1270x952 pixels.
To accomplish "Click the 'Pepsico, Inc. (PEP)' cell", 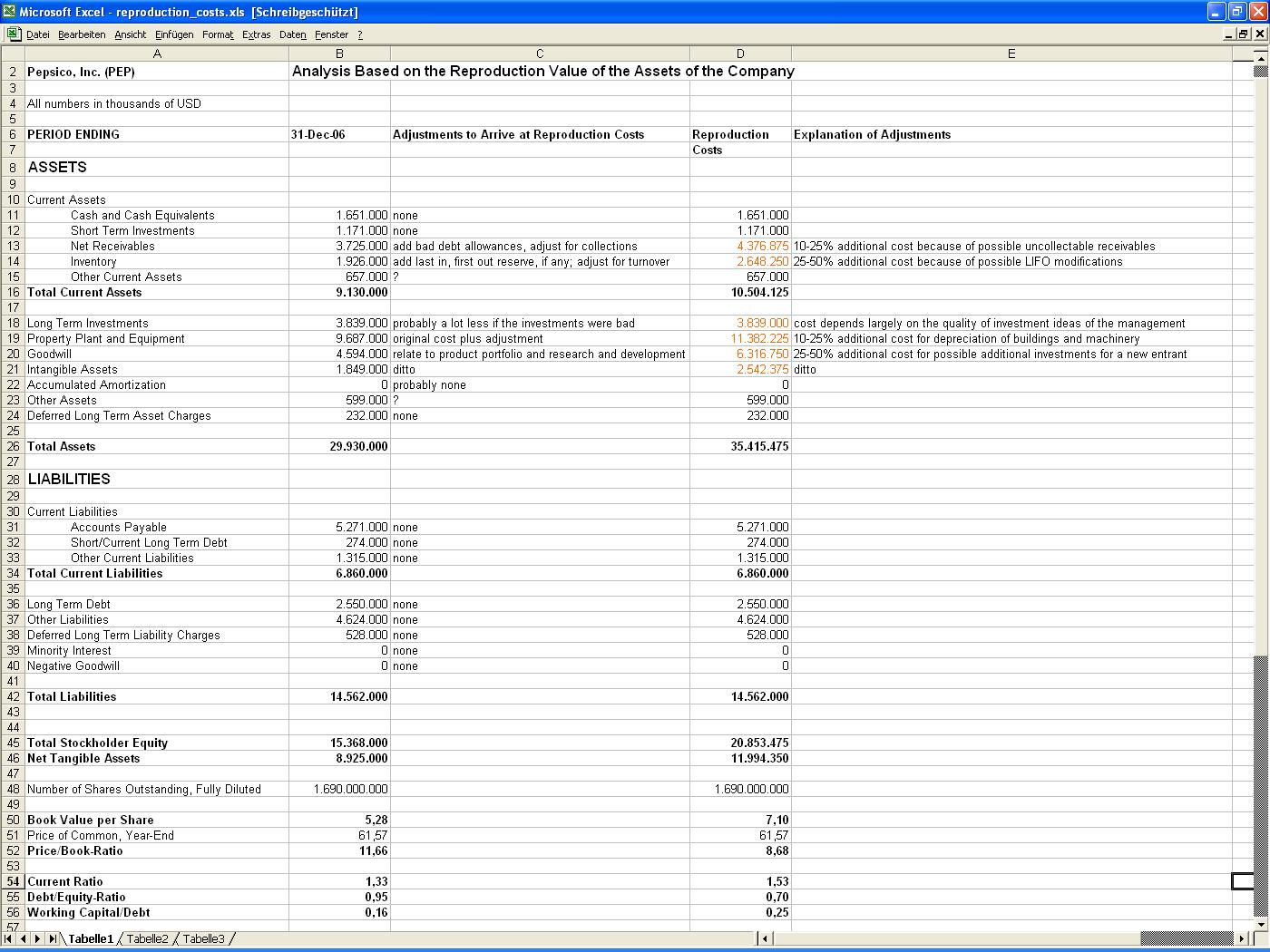I will coord(157,72).
